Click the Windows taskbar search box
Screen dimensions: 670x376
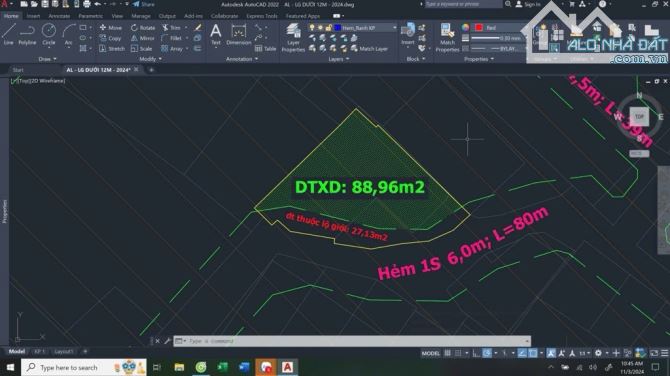click(x=84, y=367)
